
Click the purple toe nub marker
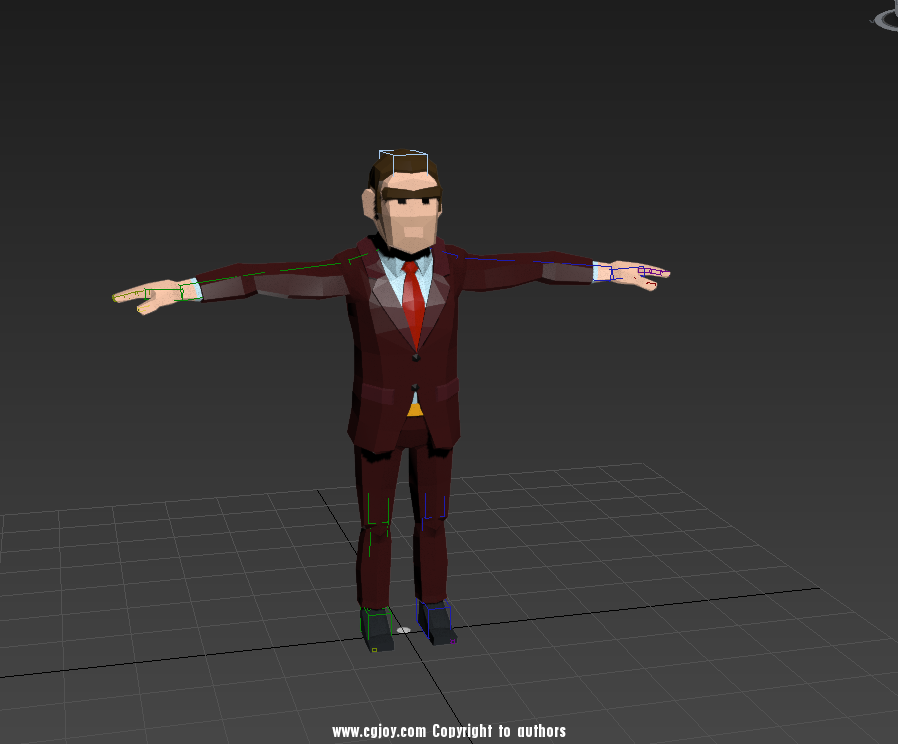tap(454, 641)
